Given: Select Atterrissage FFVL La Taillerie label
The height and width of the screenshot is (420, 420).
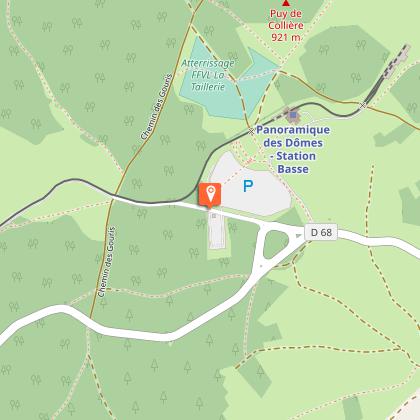Looking at the screenshot, I should 208,75.
